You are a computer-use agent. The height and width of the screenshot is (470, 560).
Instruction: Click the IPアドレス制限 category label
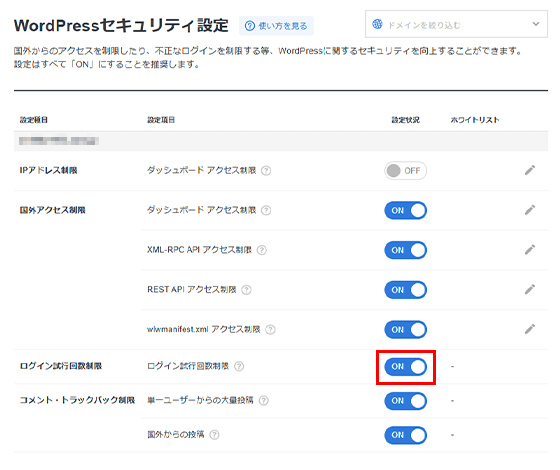pos(48,170)
